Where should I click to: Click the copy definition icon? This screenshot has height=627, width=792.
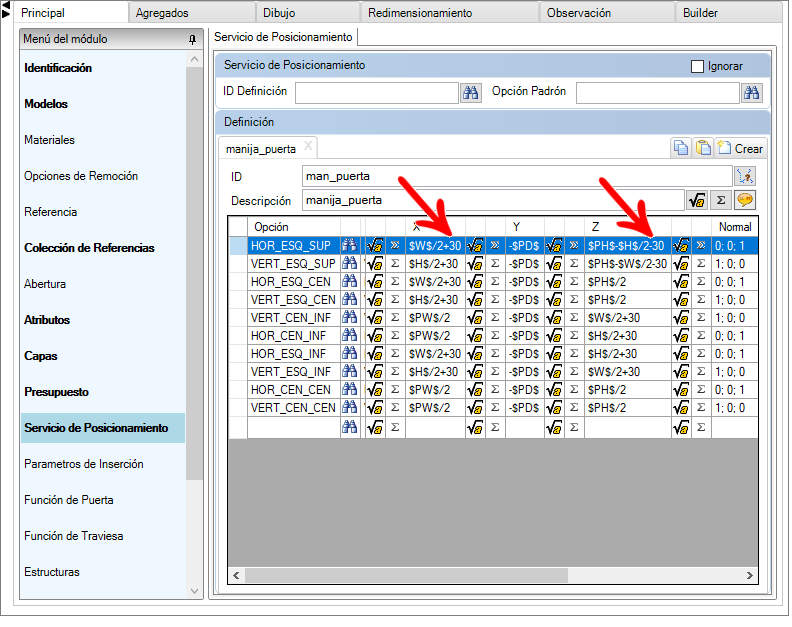click(x=681, y=148)
